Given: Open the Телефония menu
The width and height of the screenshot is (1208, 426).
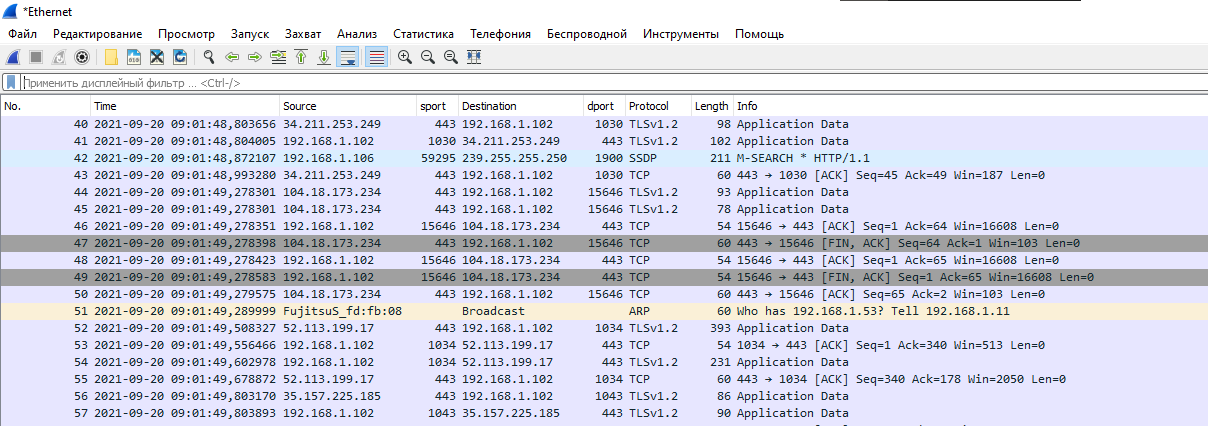Looking at the screenshot, I should tap(500, 34).
